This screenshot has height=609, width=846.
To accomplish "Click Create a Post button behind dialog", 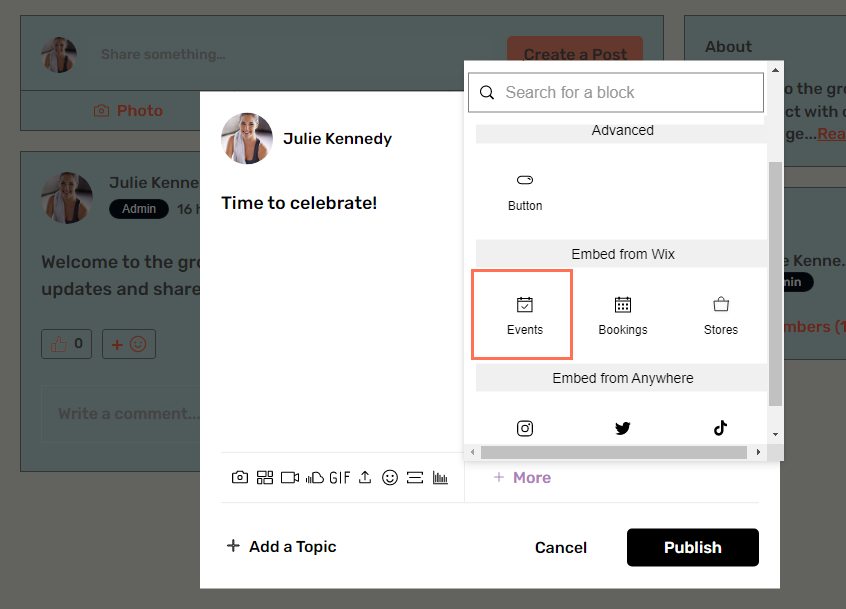I will pos(575,49).
